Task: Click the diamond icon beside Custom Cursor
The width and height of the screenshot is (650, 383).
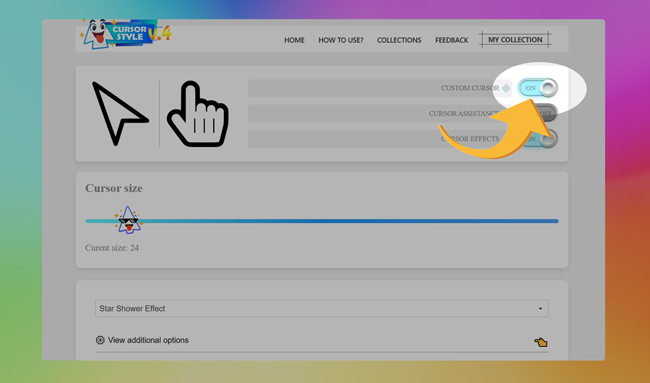Action: (x=506, y=88)
